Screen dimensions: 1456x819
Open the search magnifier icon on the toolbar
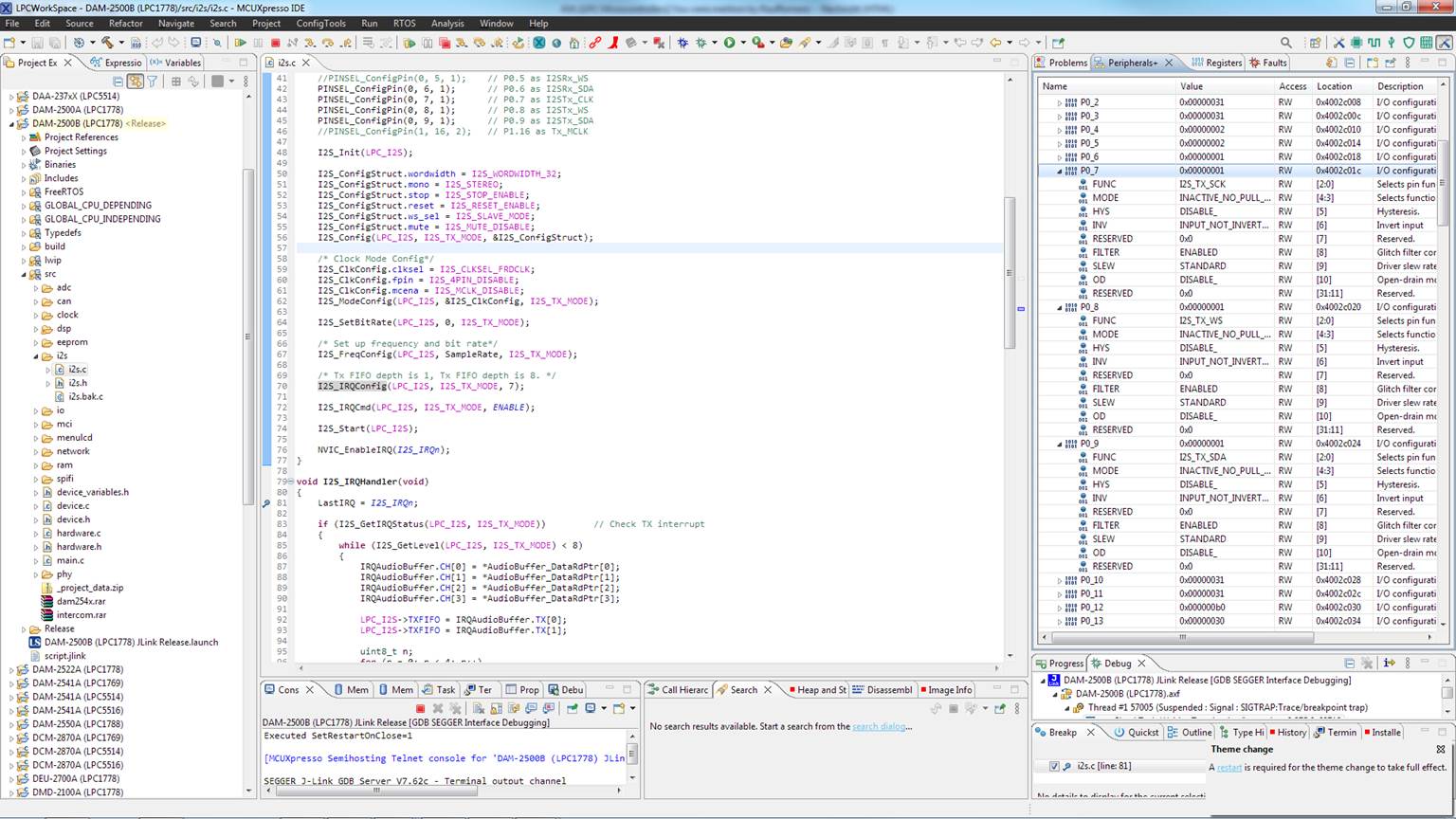[1285, 42]
